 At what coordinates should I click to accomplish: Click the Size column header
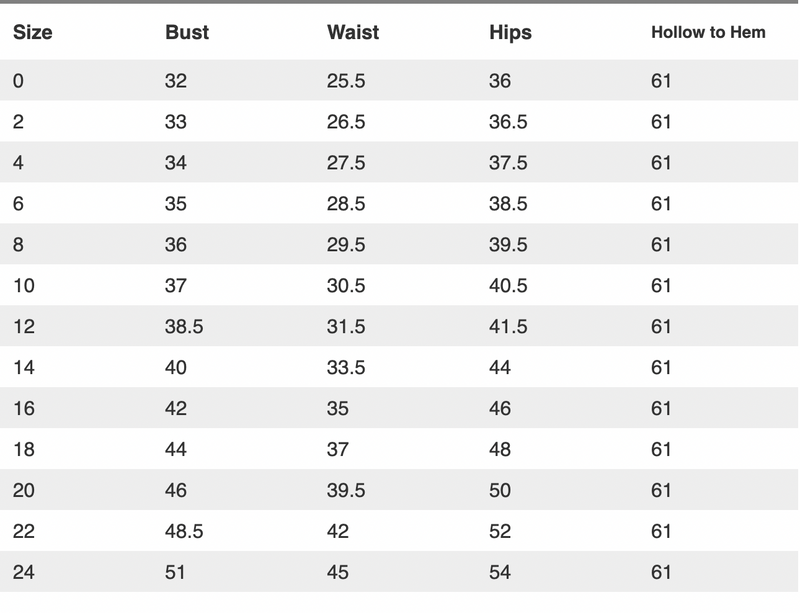click(x=33, y=32)
